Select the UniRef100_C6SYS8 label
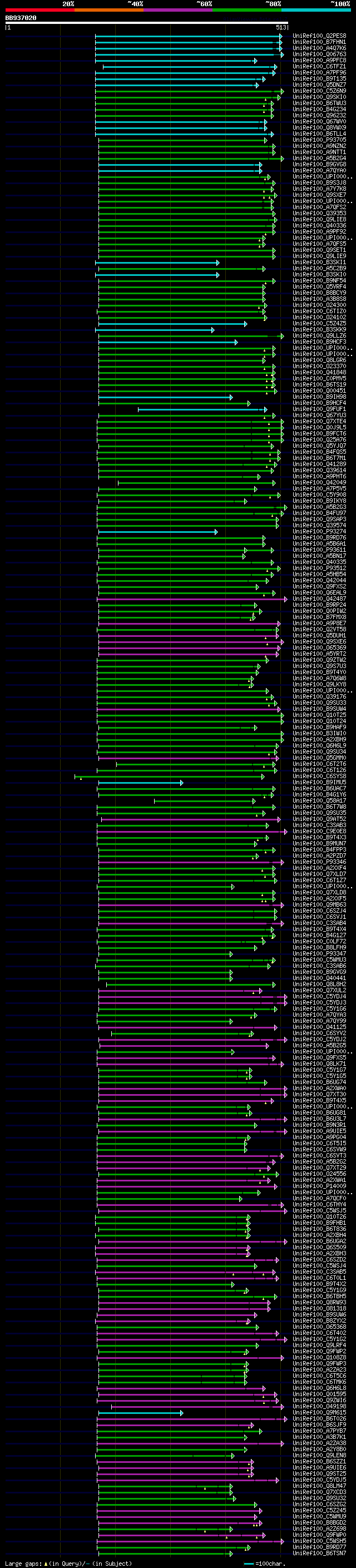 click(319, 776)
